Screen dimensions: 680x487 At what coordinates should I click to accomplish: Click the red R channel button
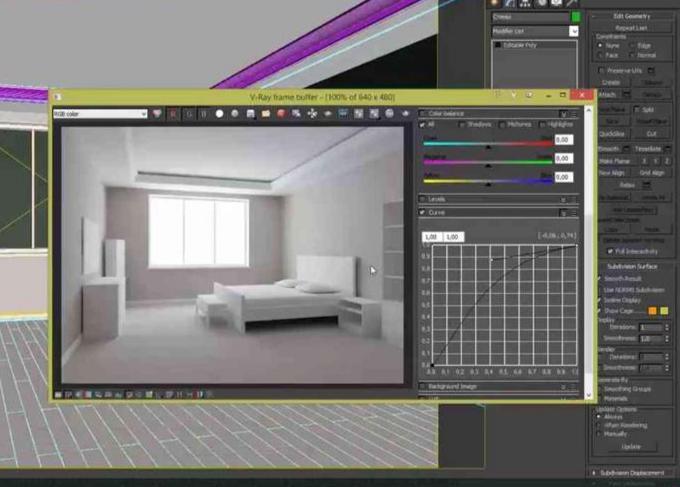pos(172,114)
